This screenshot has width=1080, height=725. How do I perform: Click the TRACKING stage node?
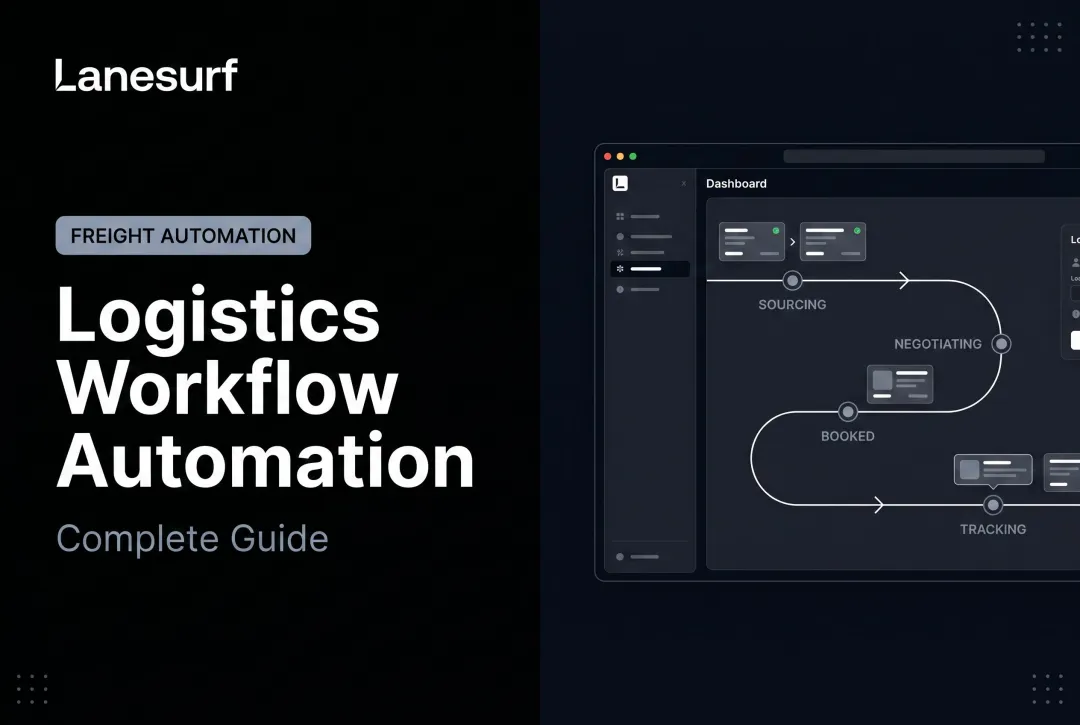tap(993, 505)
